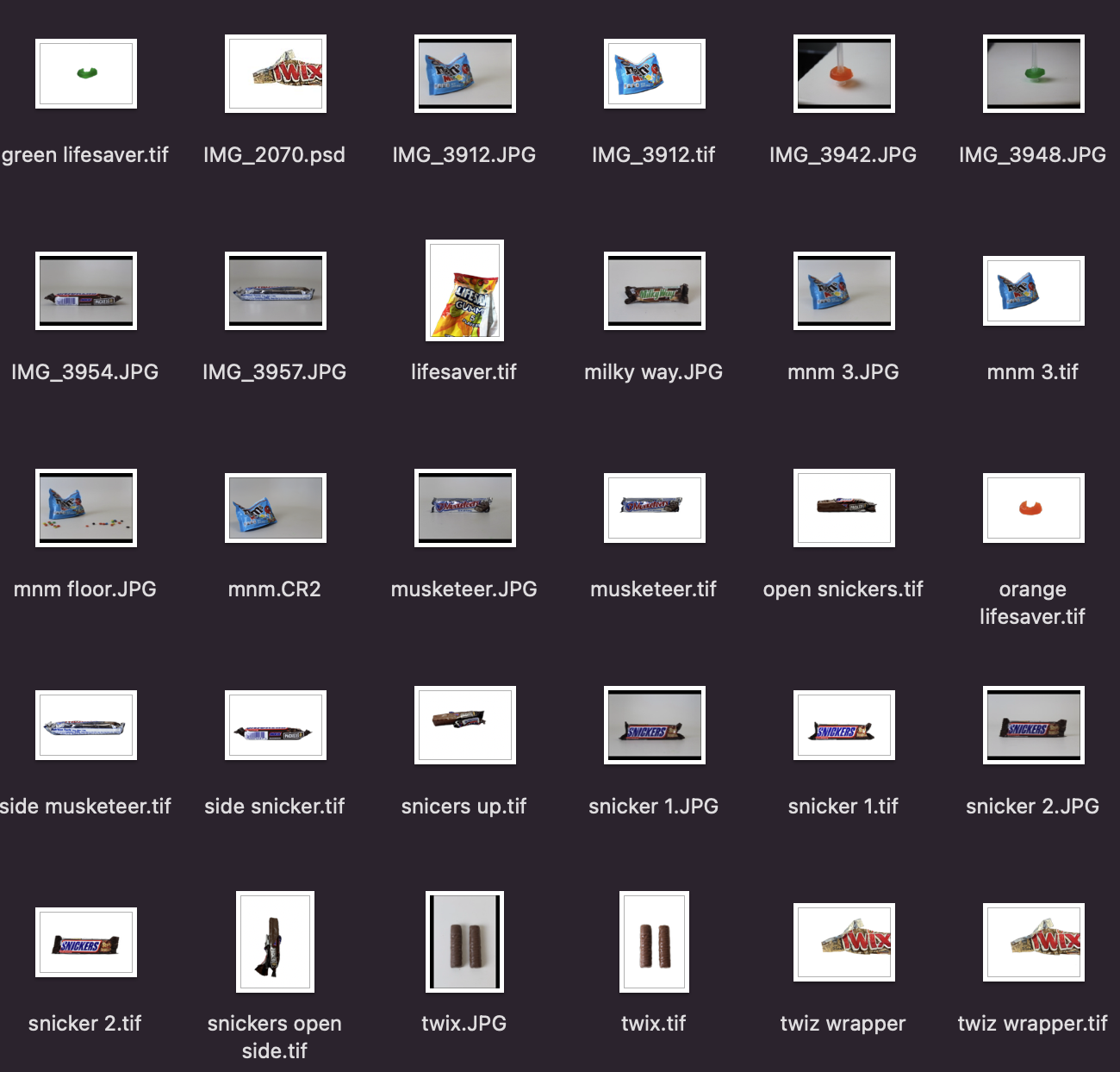Click the 'snicker 2.JPG' file name

tap(1033, 807)
